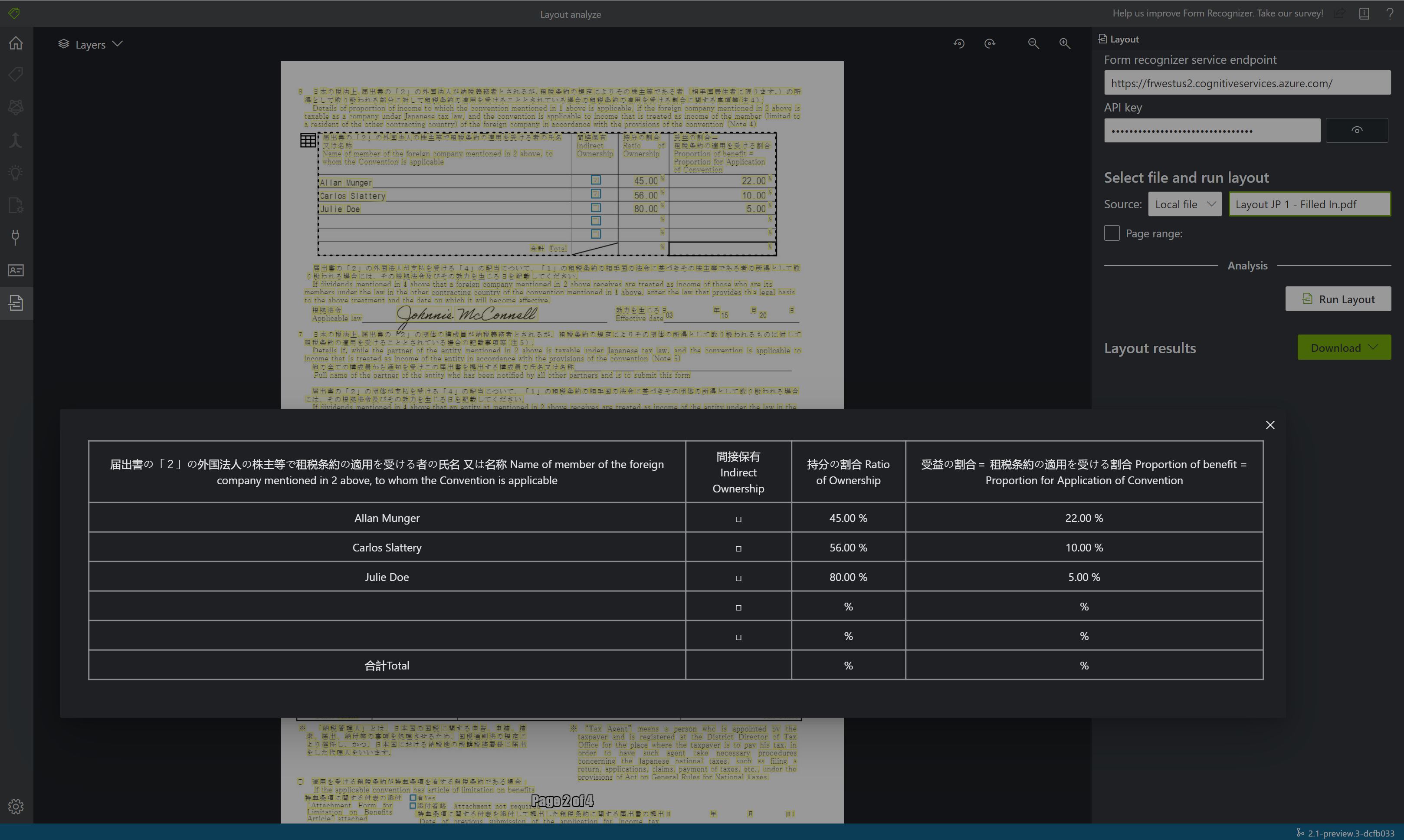Click the Run Layout button

(1339, 298)
